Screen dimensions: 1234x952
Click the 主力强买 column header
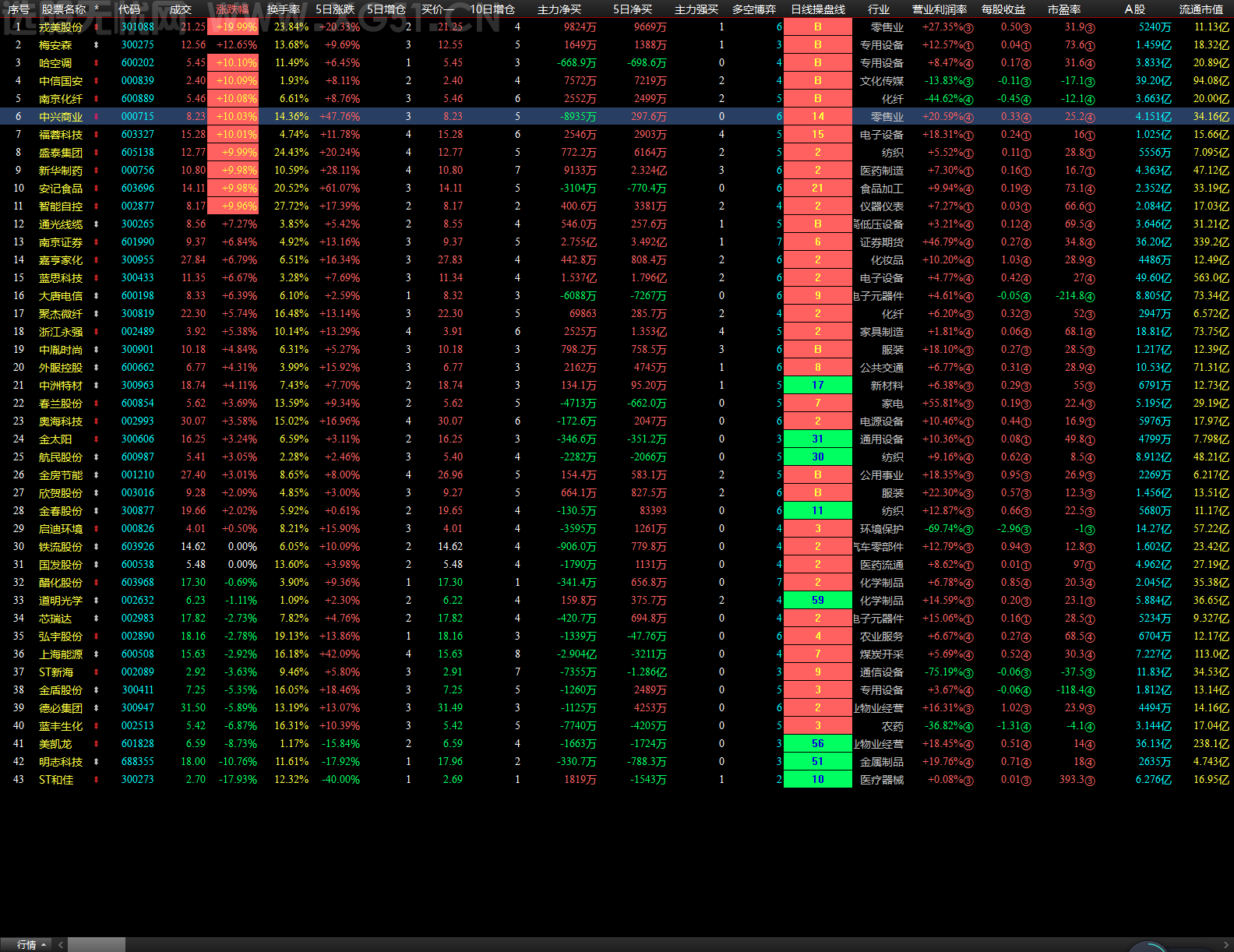696,9
